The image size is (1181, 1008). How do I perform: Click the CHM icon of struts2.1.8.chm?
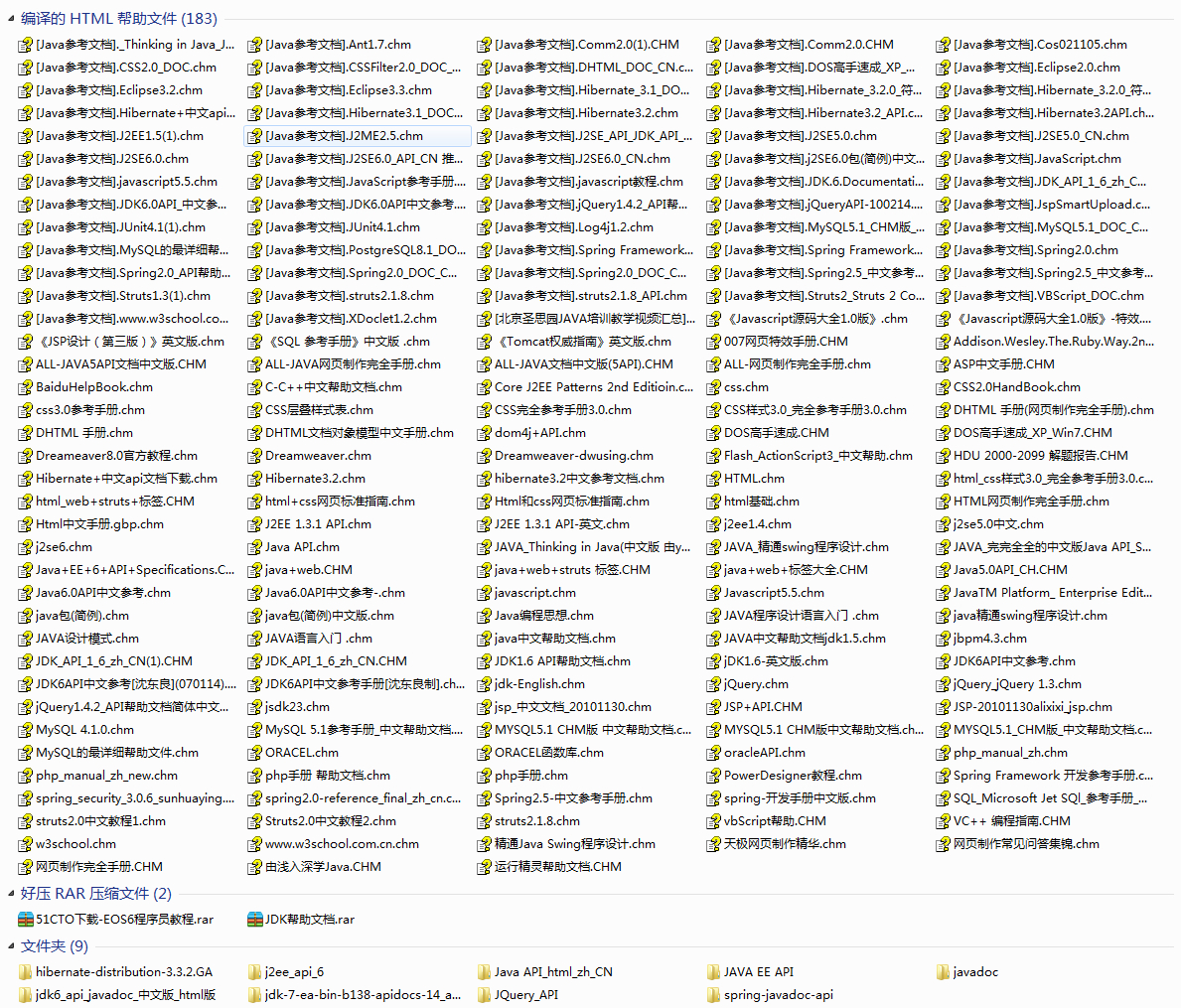[485, 821]
